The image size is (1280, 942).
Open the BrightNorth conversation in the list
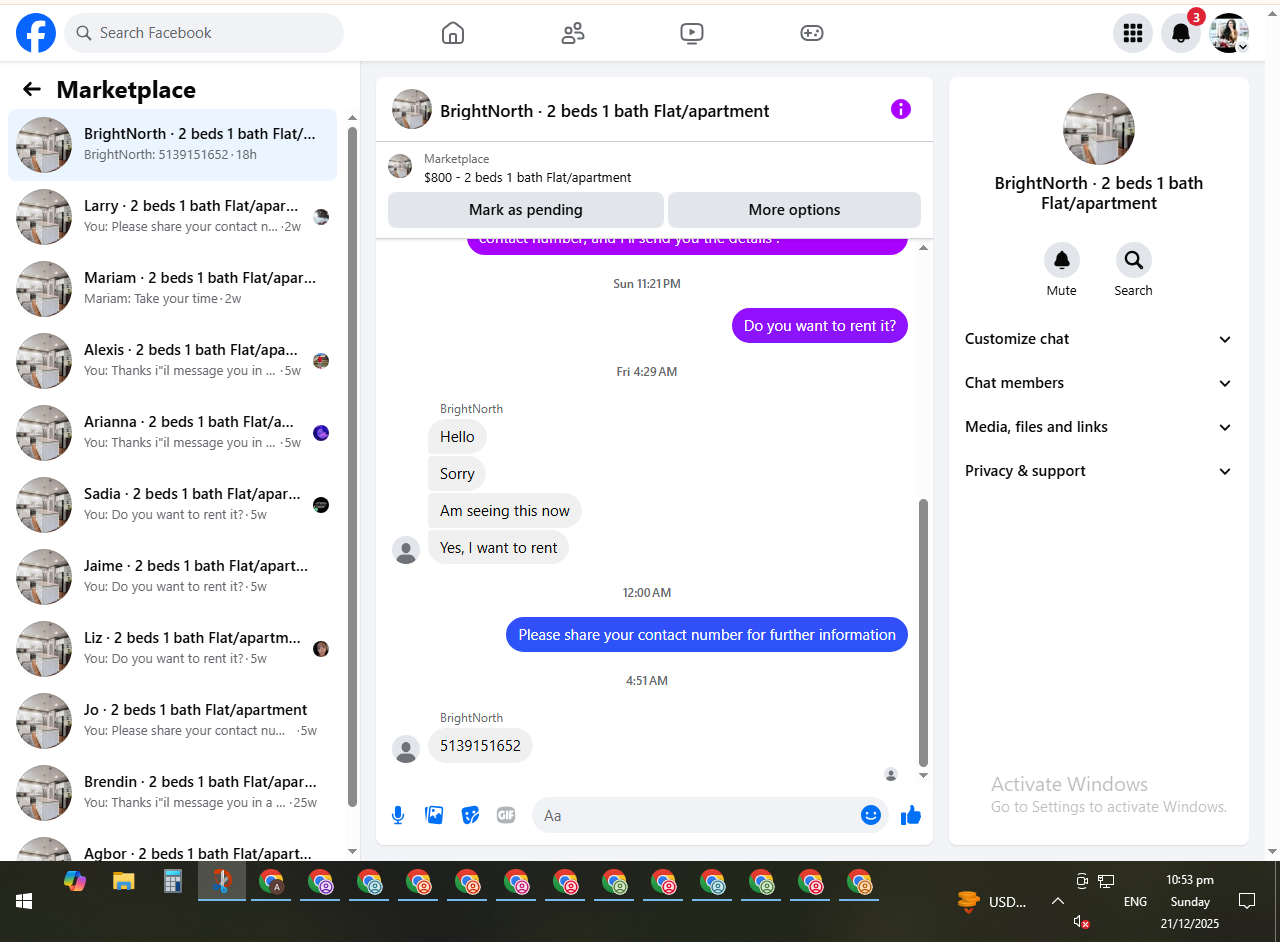tap(172, 145)
